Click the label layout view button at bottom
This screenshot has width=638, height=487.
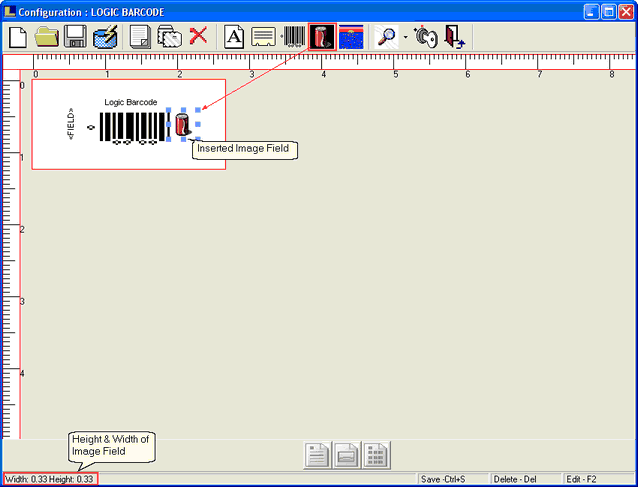[x=347, y=455]
